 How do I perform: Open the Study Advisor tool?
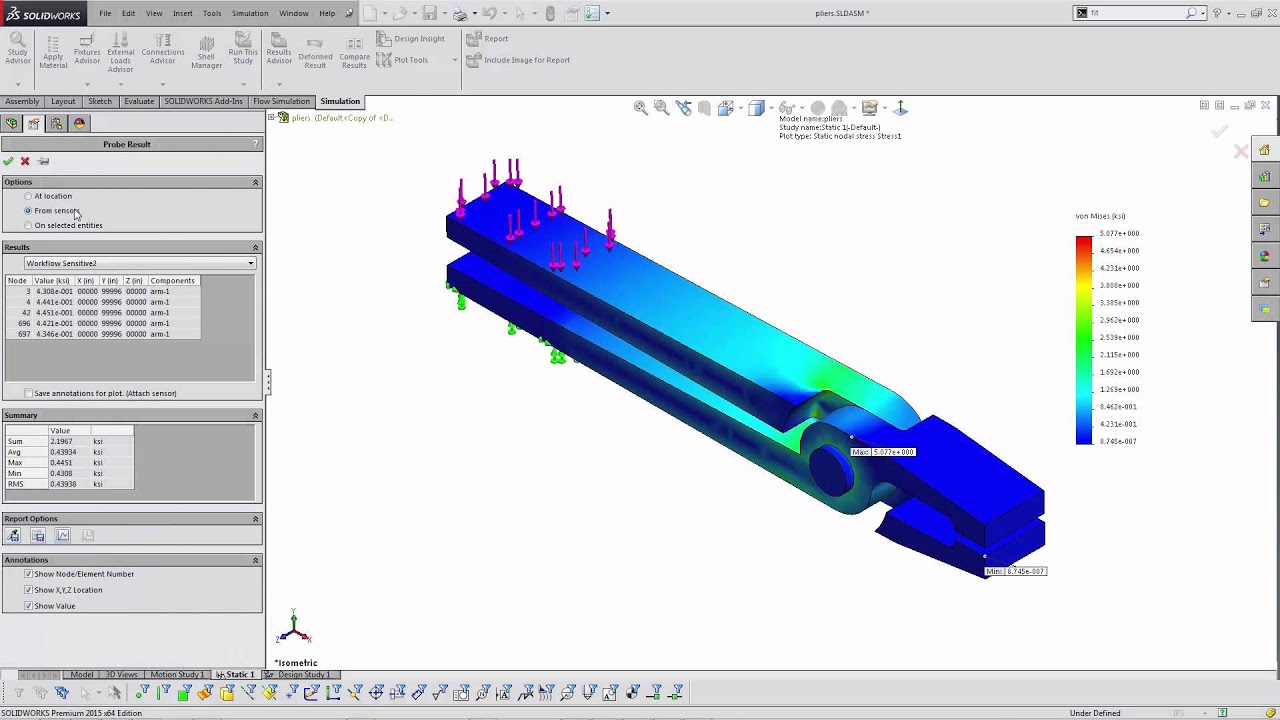(18, 48)
